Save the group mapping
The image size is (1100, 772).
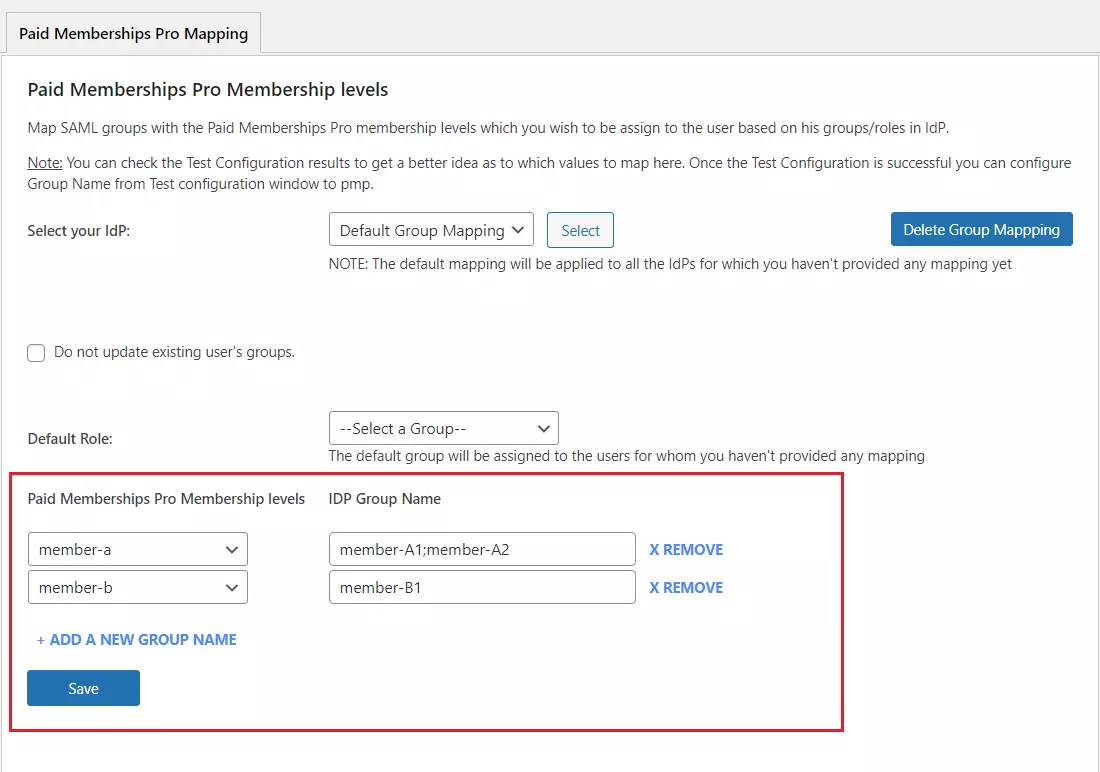tap(83, 688)
